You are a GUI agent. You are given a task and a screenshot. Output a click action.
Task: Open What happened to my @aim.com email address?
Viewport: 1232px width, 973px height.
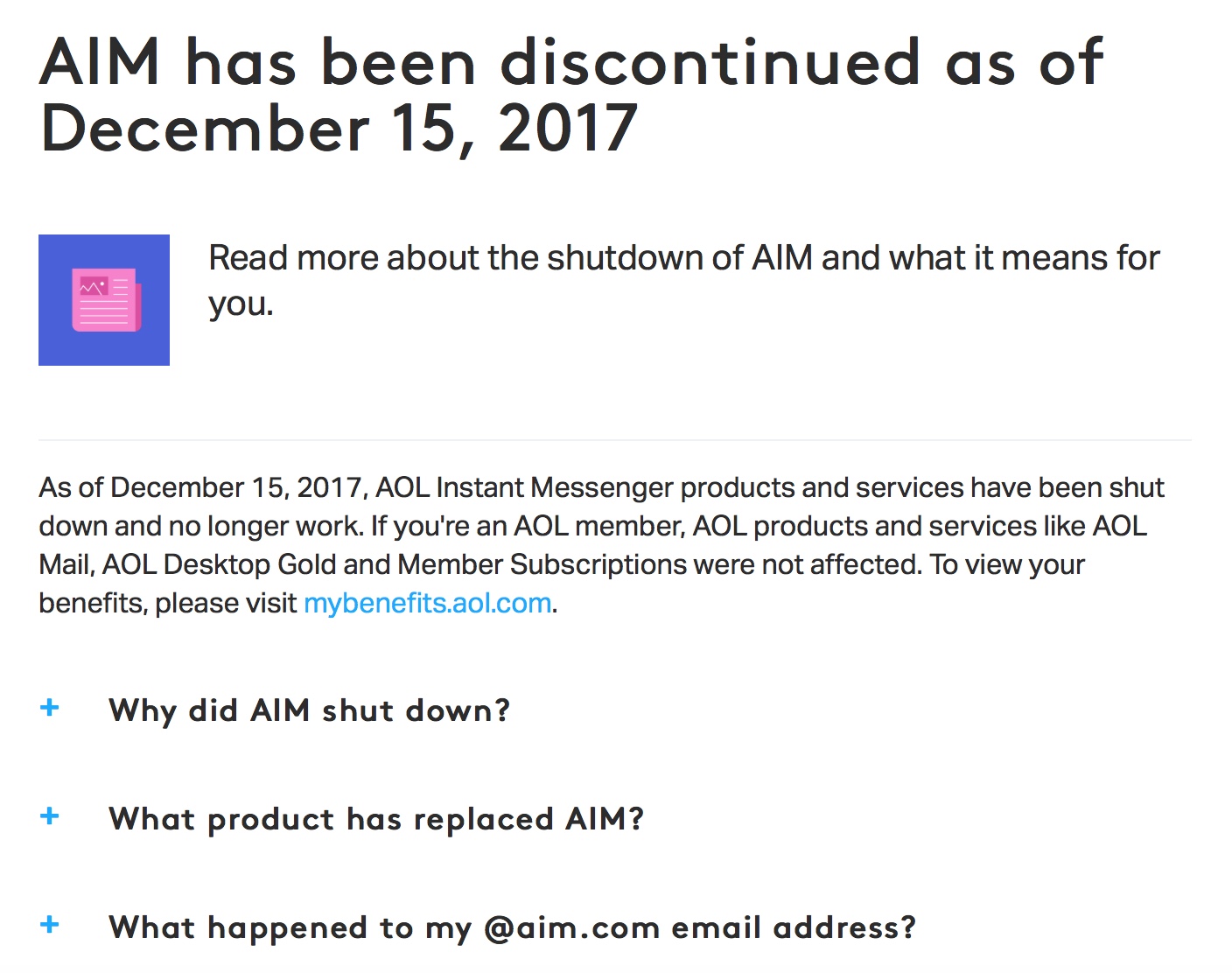pos(512,927)
